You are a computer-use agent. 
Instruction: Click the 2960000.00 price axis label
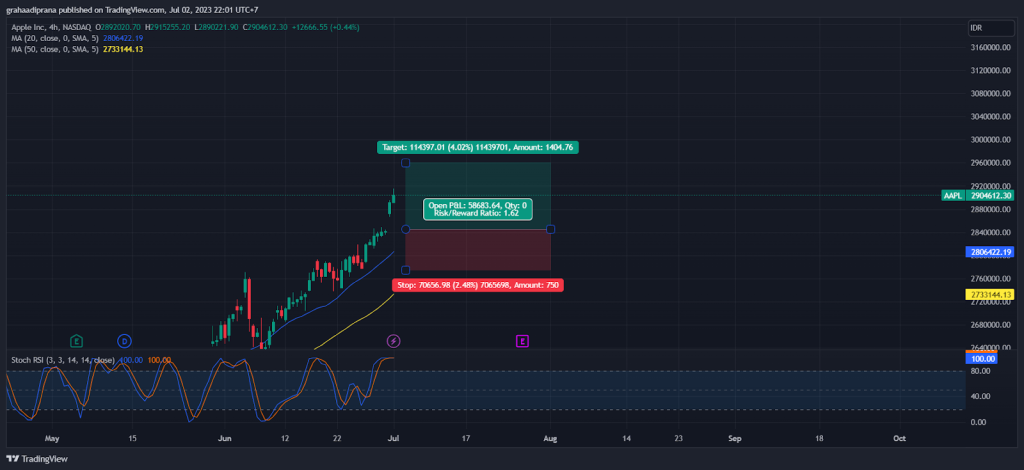click(993, 163)
